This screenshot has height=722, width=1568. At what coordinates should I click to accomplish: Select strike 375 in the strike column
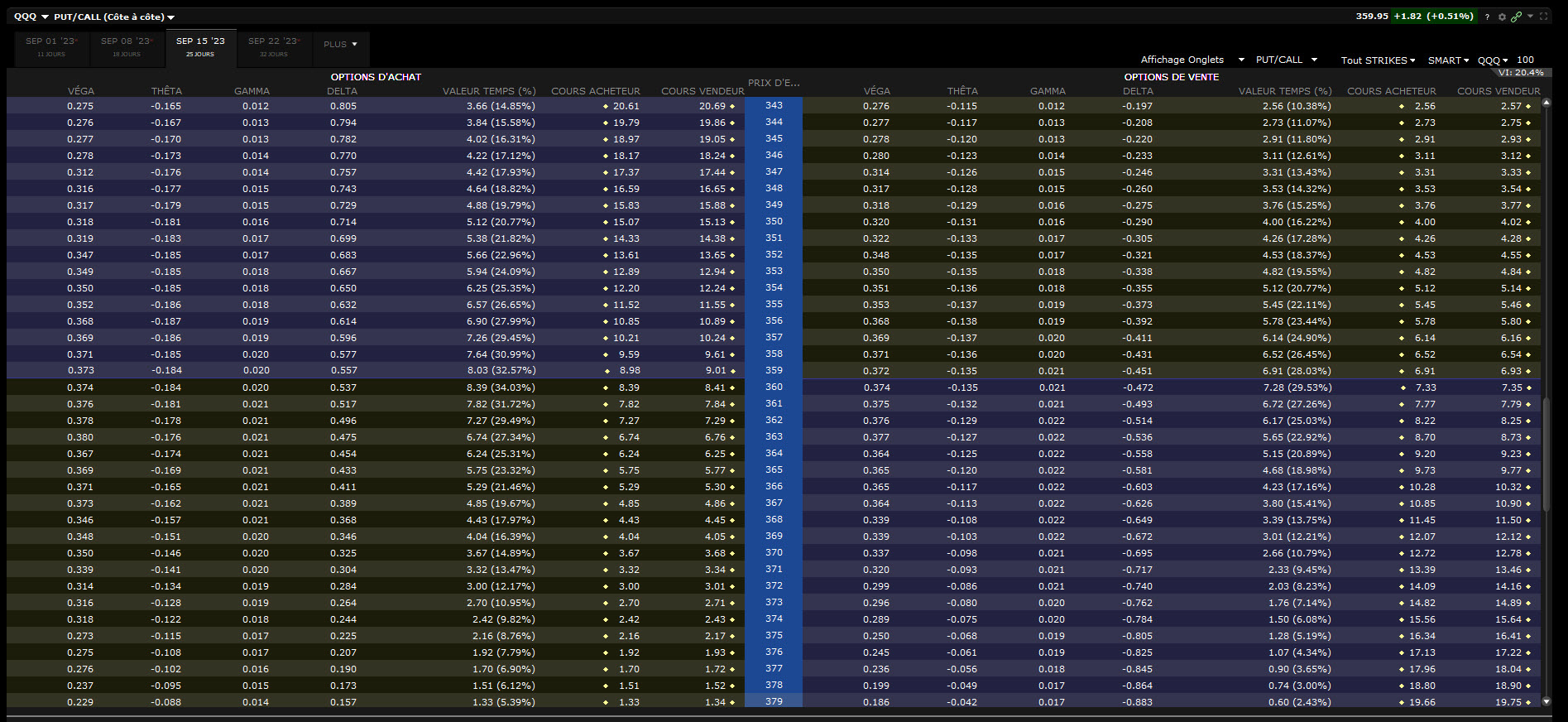[x=774, y=635]
